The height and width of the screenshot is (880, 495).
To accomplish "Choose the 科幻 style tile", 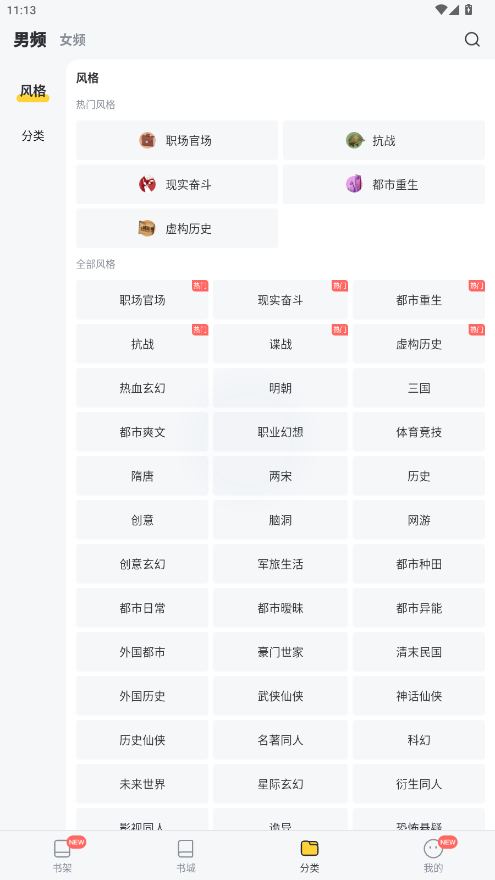I will click(x=419, y=740).
